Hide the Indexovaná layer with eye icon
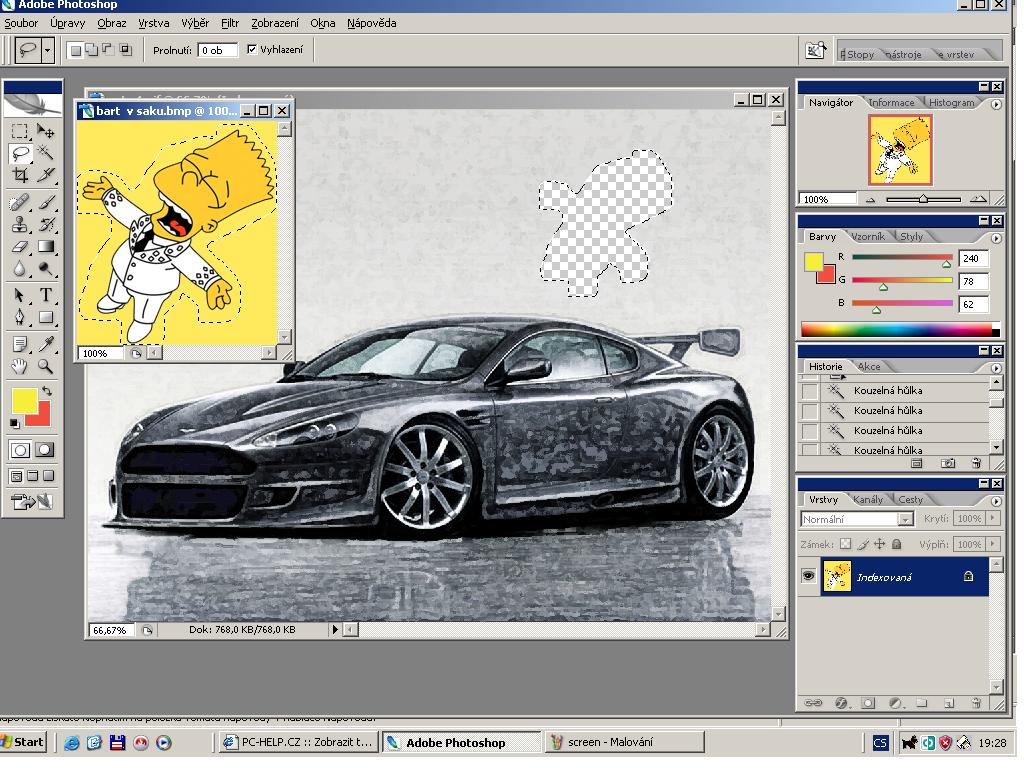 point(810,577)
